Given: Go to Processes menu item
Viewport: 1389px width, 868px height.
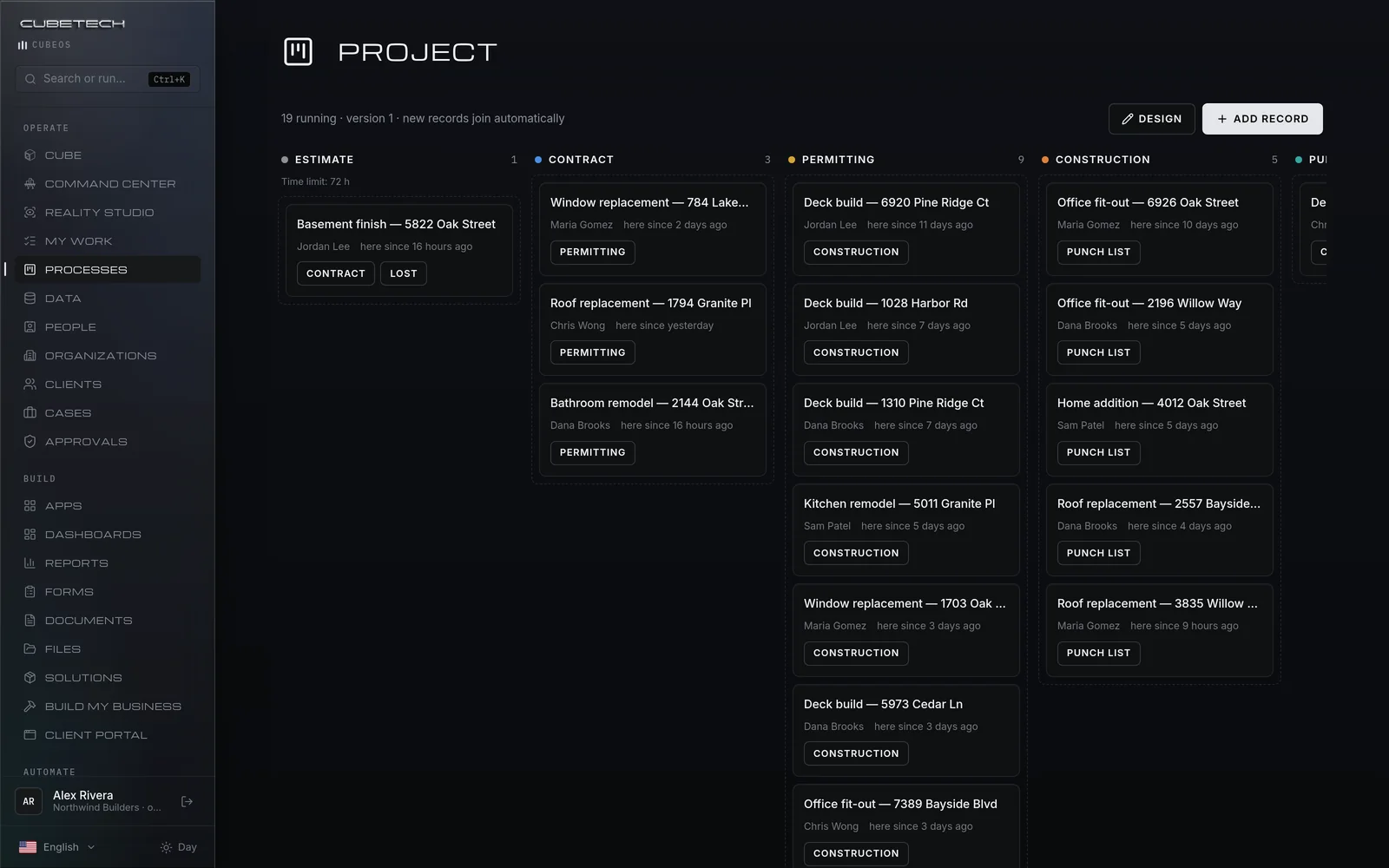Looking at the screenshot, I should click(108, 270).
